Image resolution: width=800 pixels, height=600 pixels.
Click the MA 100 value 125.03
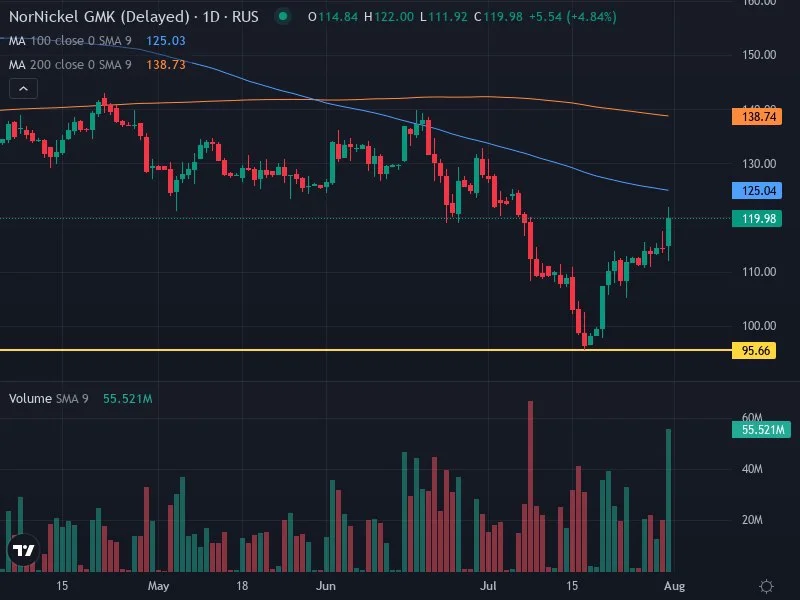point(166,41)
